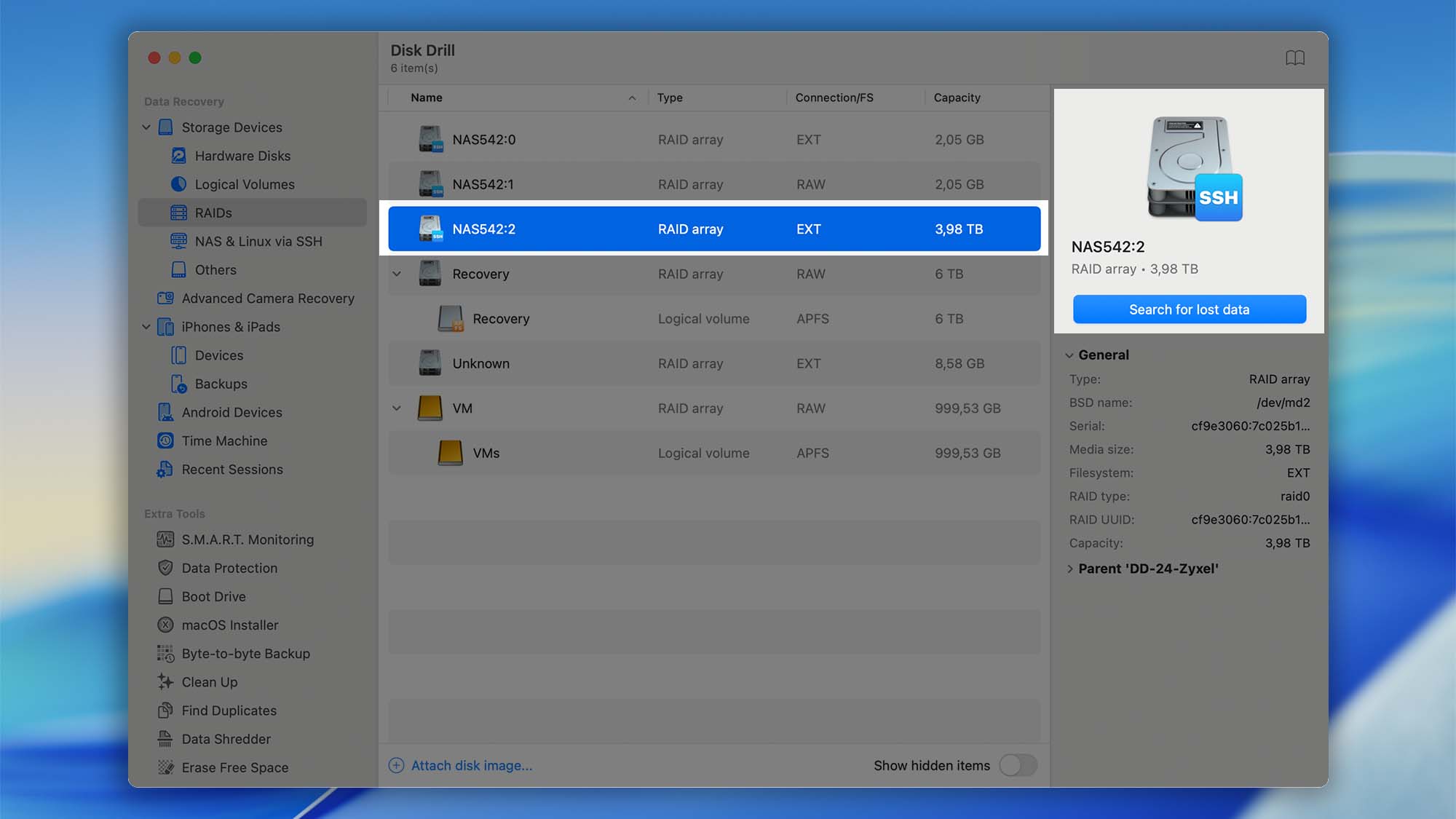Collapse the Storage Devices tree section
Image resolution: width=1456 pixels, height=819 pixels.
click(x=146, y=127)
